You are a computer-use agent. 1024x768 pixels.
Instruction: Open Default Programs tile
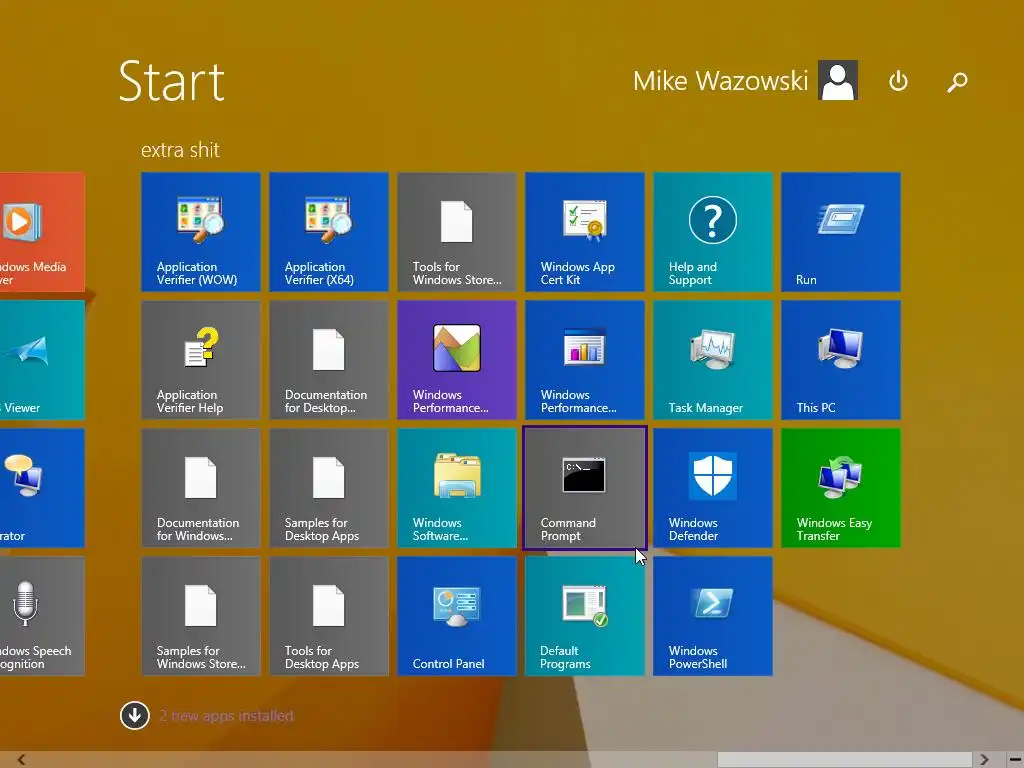[x=584, y=616]
